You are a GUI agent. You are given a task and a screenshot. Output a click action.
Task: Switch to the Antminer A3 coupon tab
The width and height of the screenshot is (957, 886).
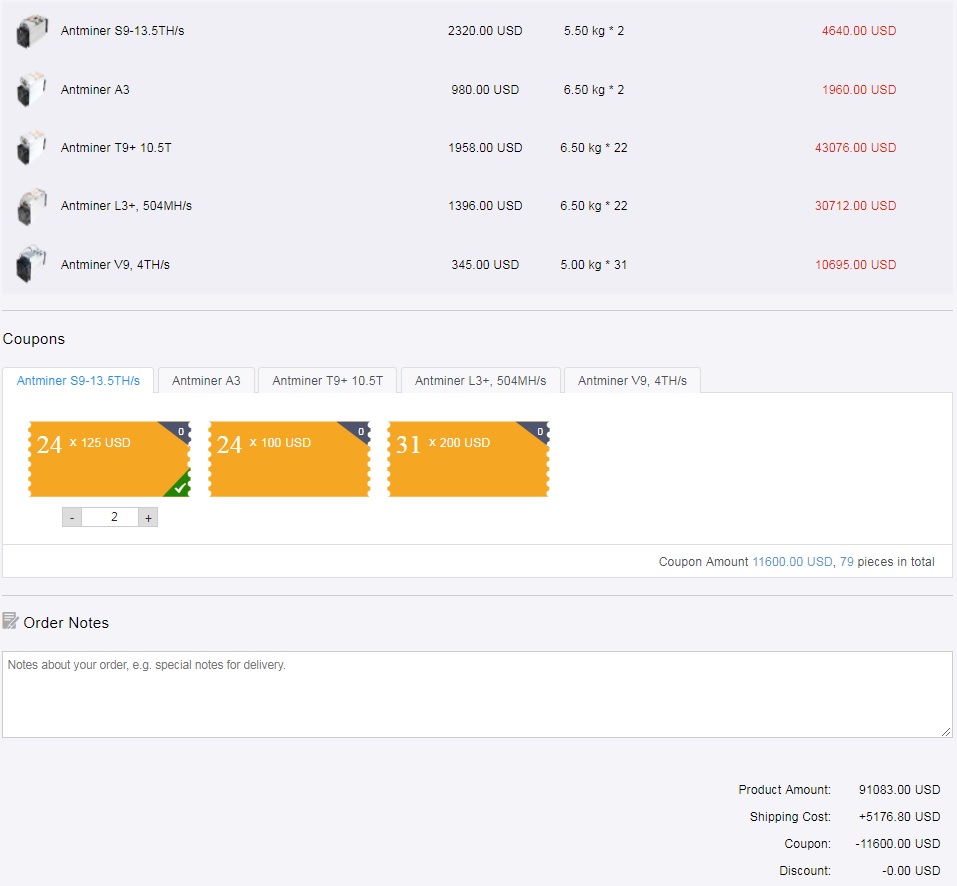[x=206, y=381]
